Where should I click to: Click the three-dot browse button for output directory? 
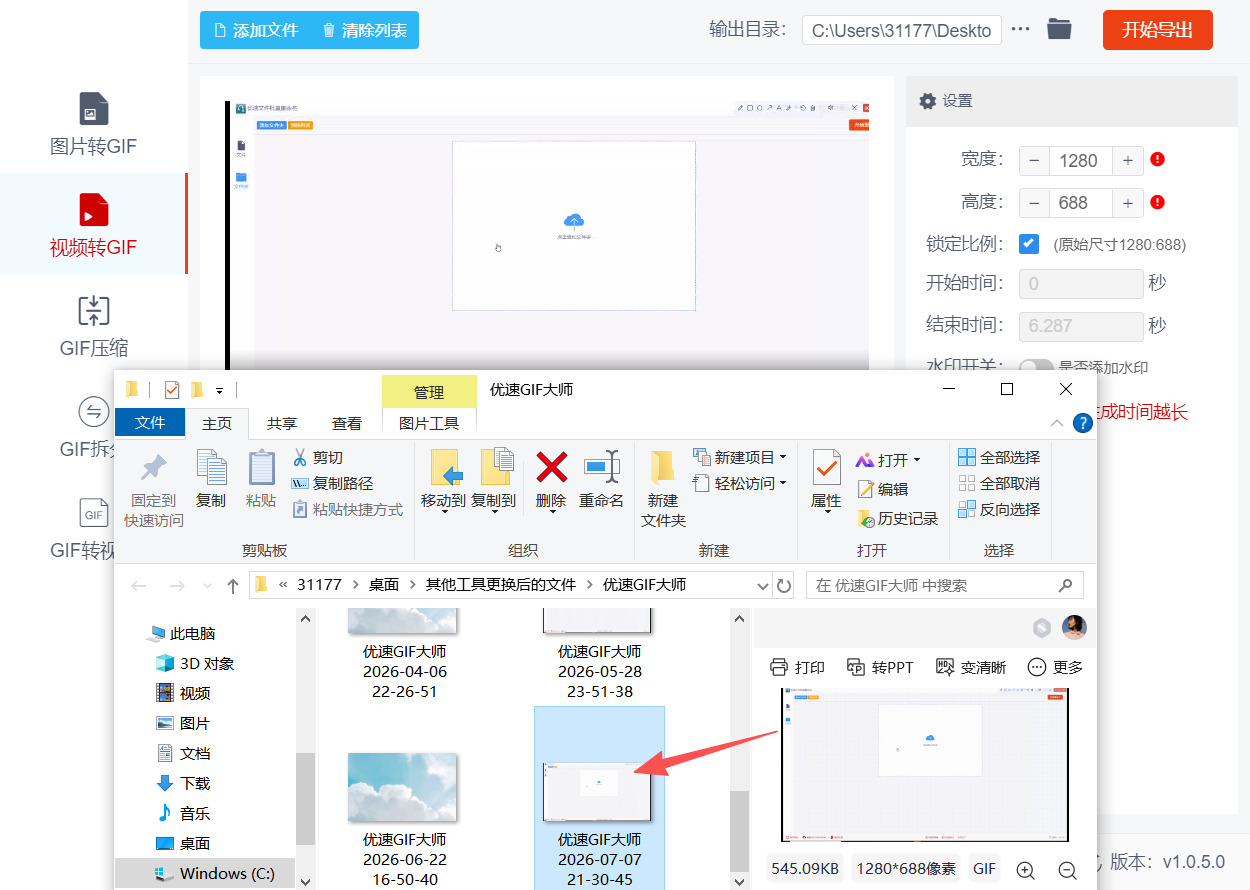(x=1020, y=30)
